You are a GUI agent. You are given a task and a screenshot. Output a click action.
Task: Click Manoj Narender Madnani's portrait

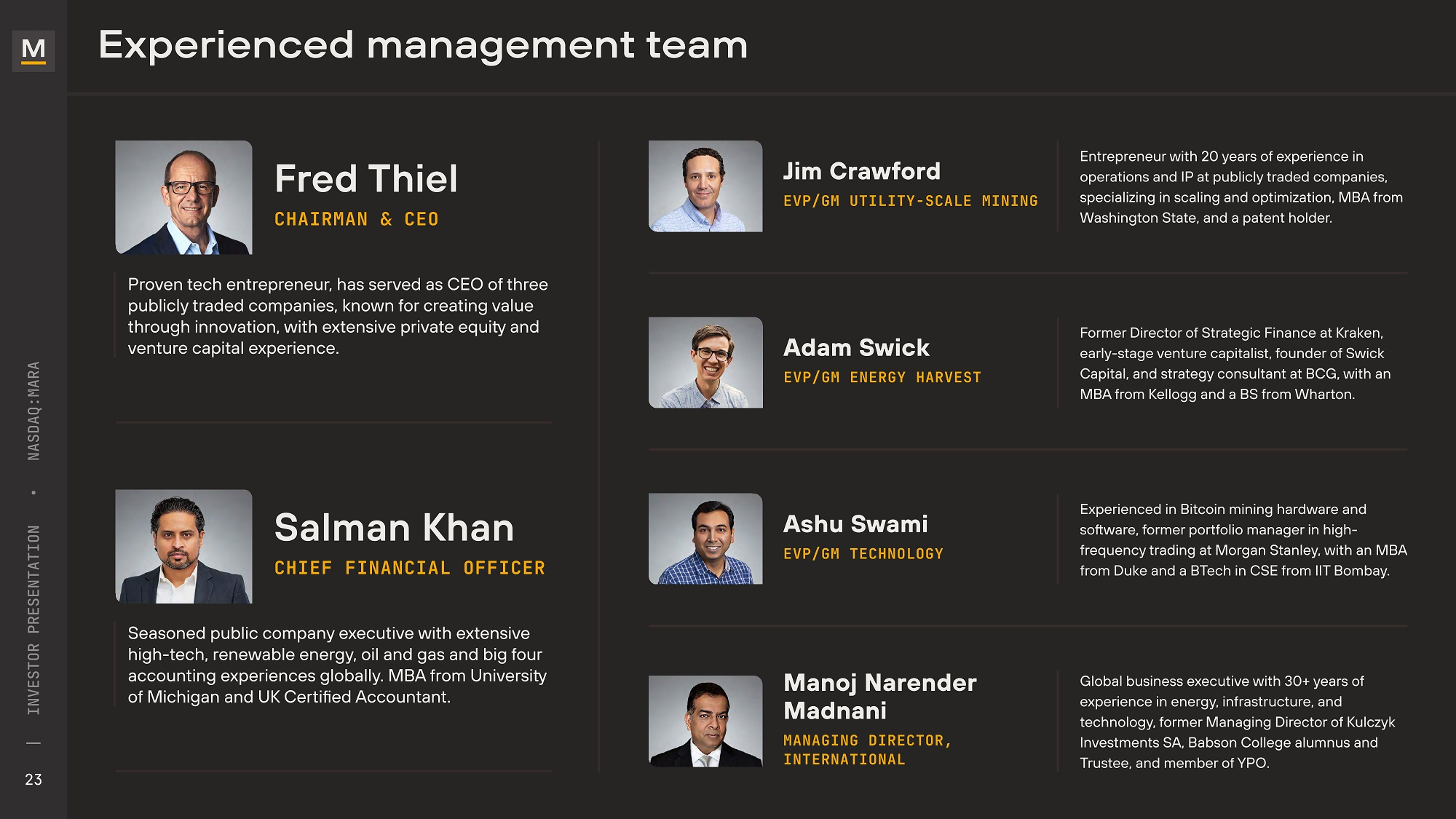(705, 721)
